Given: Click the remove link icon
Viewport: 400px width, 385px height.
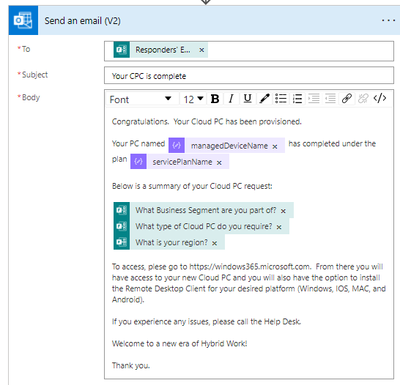Looking at the screenshot, I should [x=363, y=99].
